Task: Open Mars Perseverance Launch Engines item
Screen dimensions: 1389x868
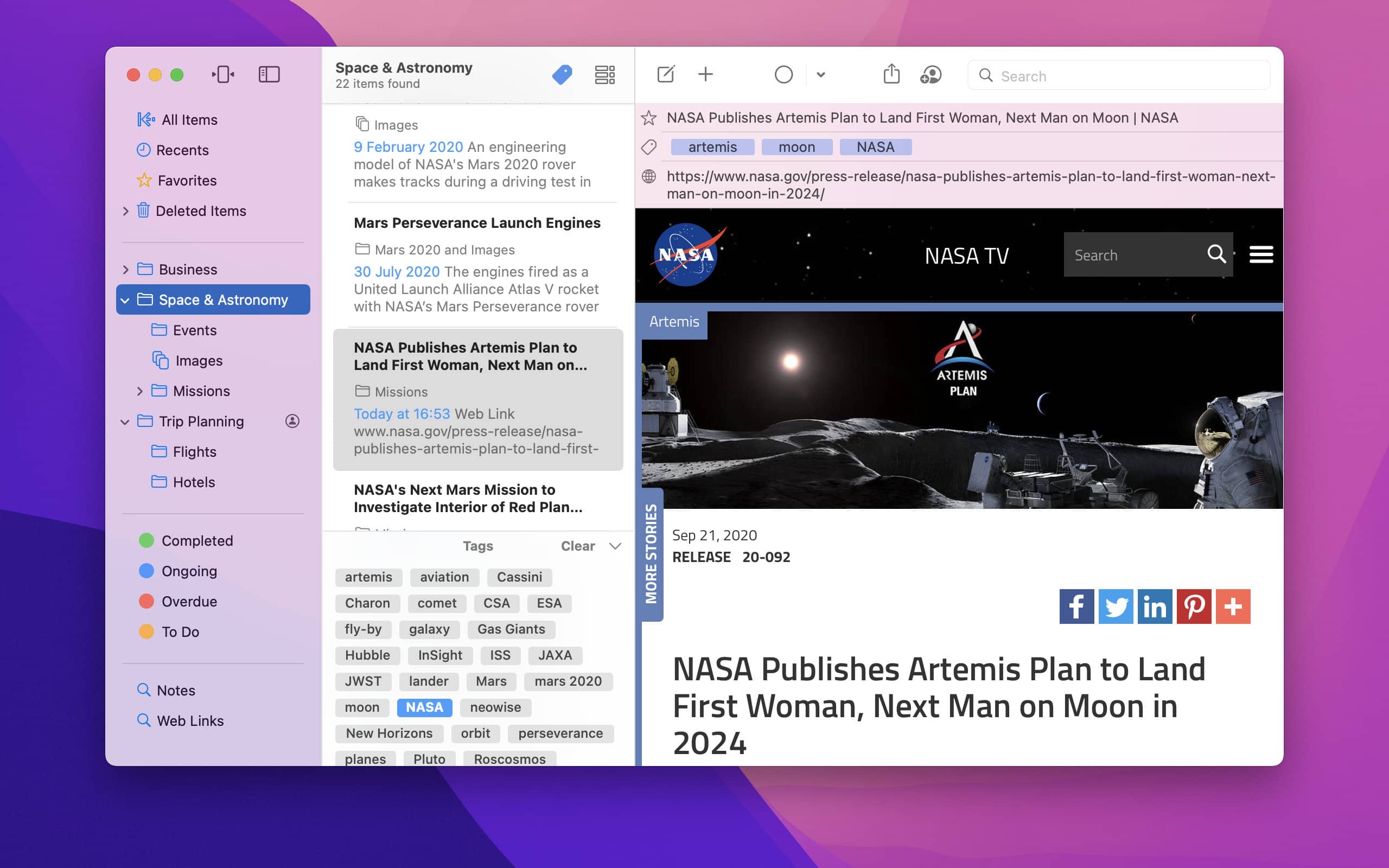Action: pos(477,265)
